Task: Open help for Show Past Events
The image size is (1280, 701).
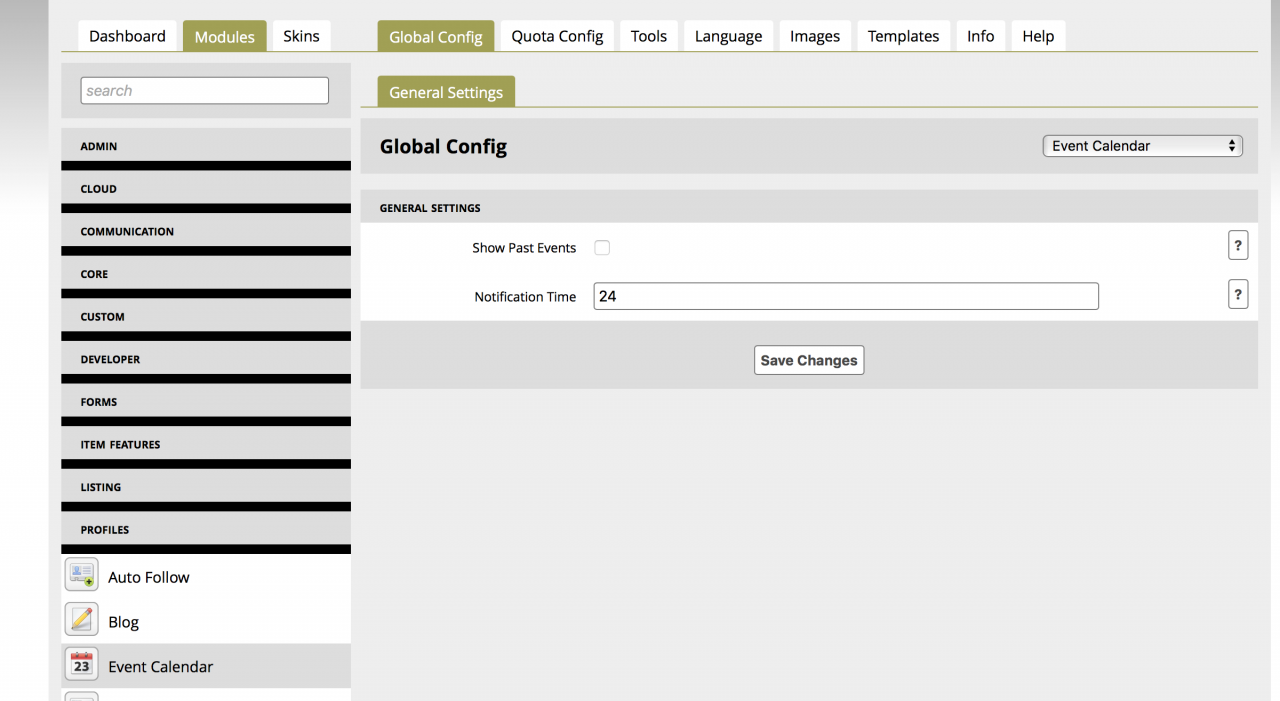Action: 1238,245
